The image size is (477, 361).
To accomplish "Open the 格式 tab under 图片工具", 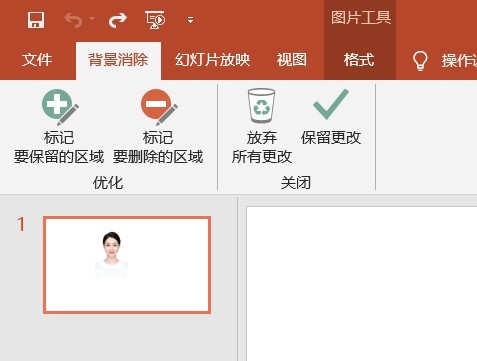I will click(359, 60).
